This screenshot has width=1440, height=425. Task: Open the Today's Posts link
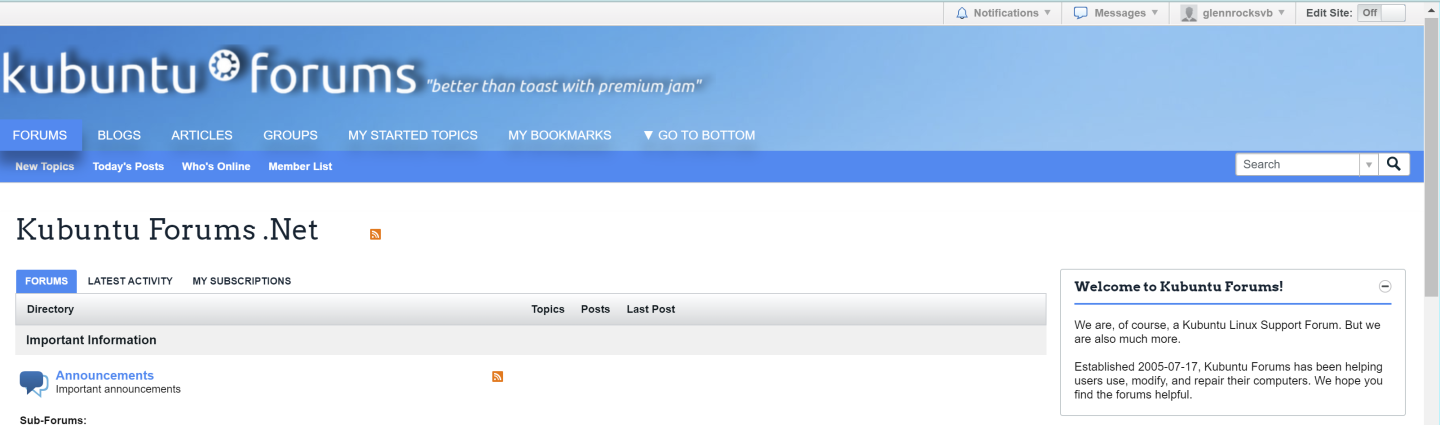(x=128, y=166)
